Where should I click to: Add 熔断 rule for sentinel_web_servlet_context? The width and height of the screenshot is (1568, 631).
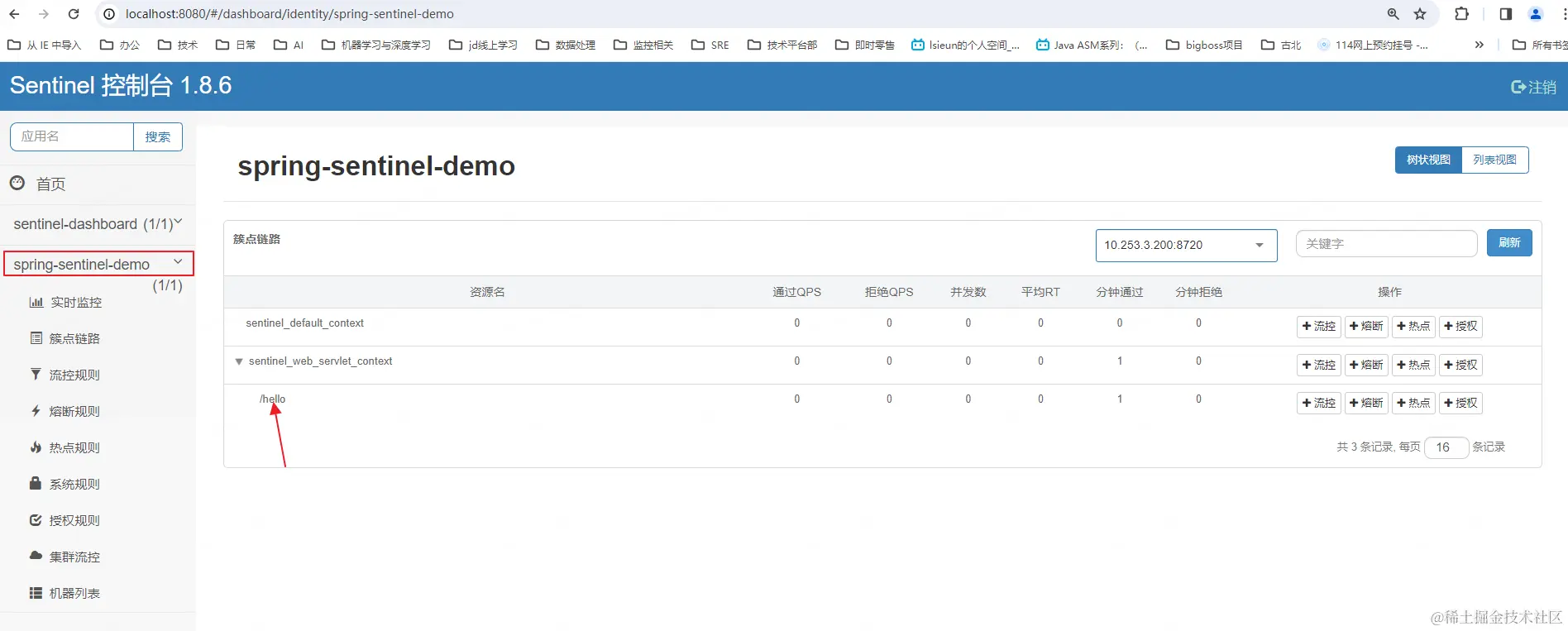pos(1366,365)
